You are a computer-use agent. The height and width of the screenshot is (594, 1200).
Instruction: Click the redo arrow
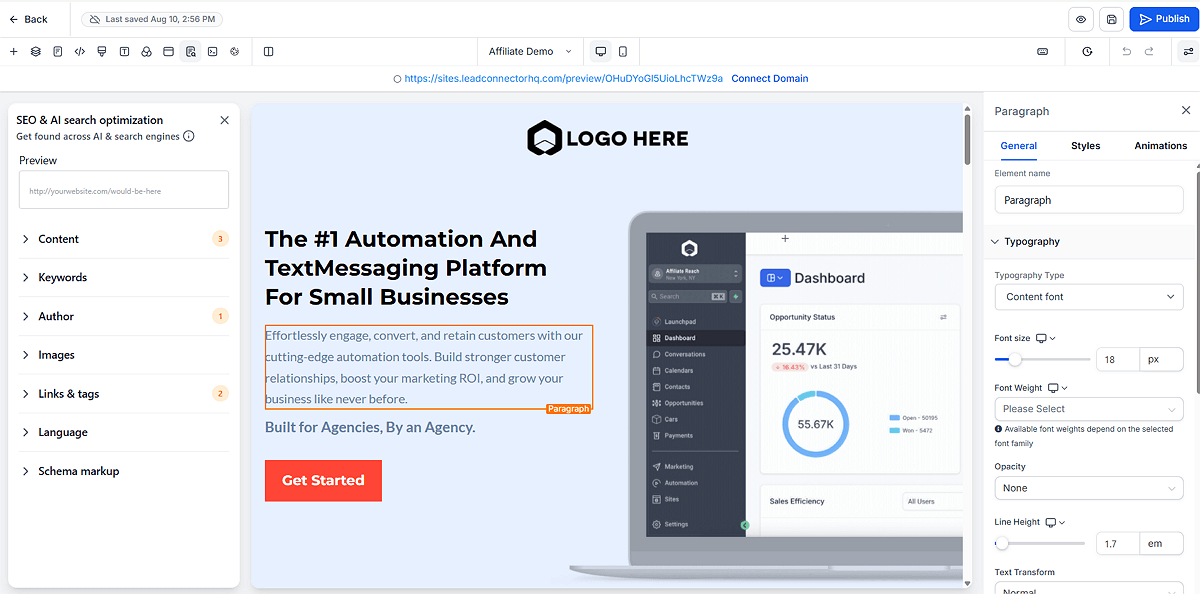1150,51
